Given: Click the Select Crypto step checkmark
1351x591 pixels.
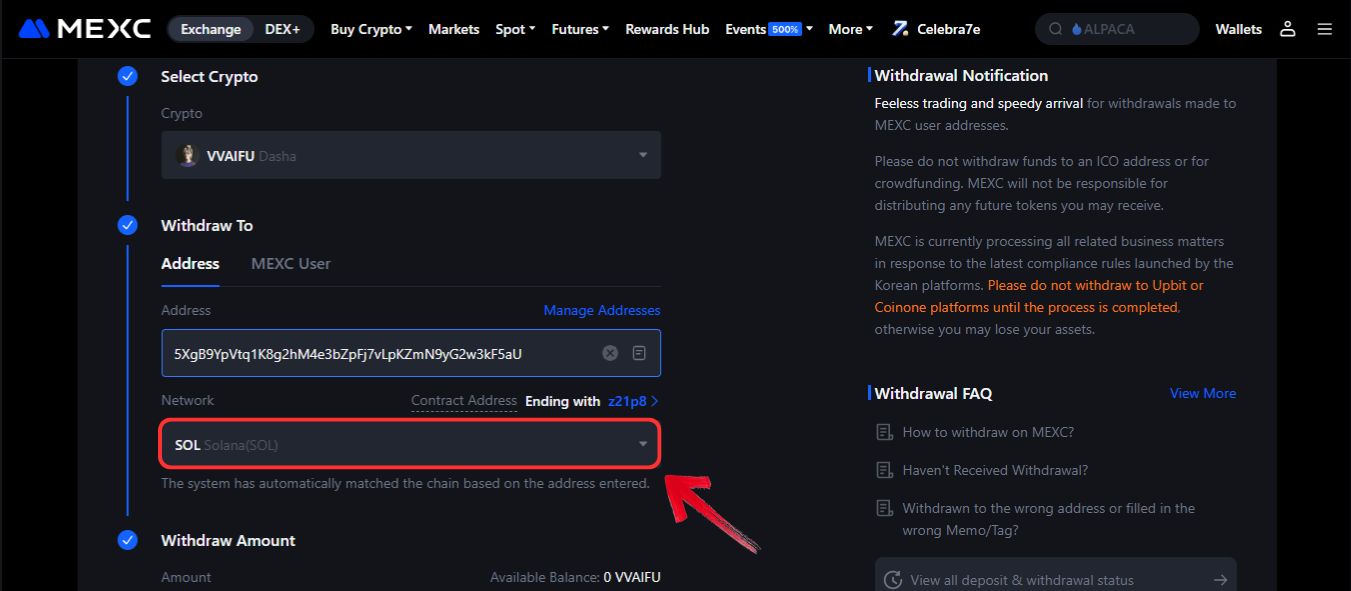Looking at the screenshot, I should 127,76.
